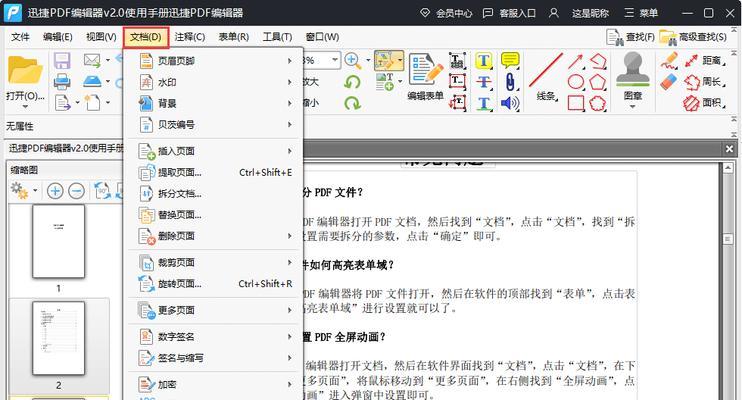The width and height of the screenshot is (742, 400).
Task: Select 贝茨编号 menu entry
Action: [213, 125]
